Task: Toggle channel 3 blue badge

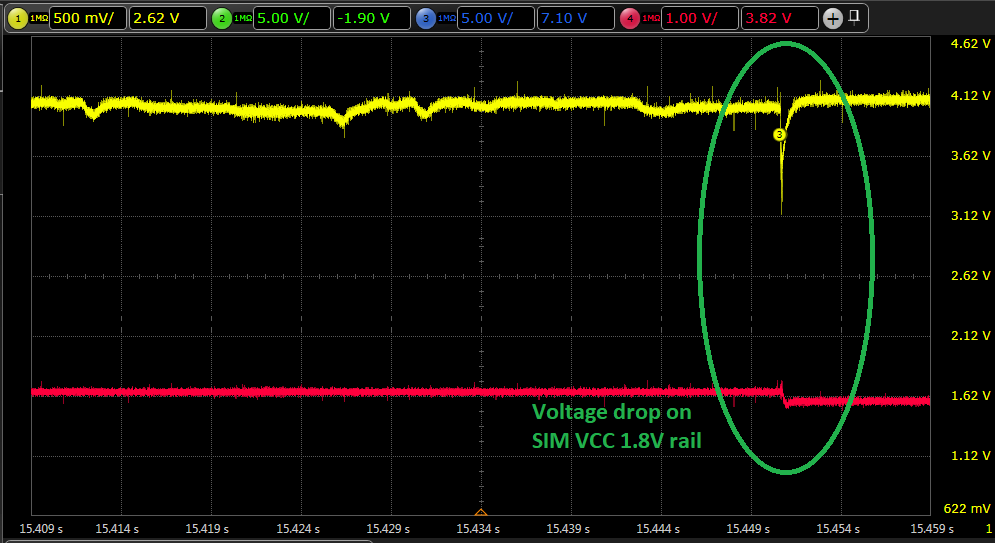Action: click(x=426, y=18)
